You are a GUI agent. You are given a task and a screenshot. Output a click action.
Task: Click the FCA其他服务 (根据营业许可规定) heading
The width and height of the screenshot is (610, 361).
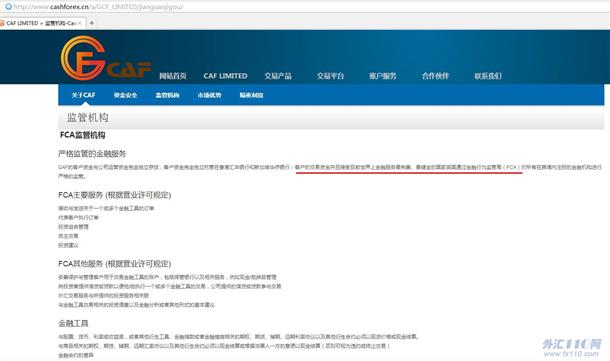(x=115, y=264)
